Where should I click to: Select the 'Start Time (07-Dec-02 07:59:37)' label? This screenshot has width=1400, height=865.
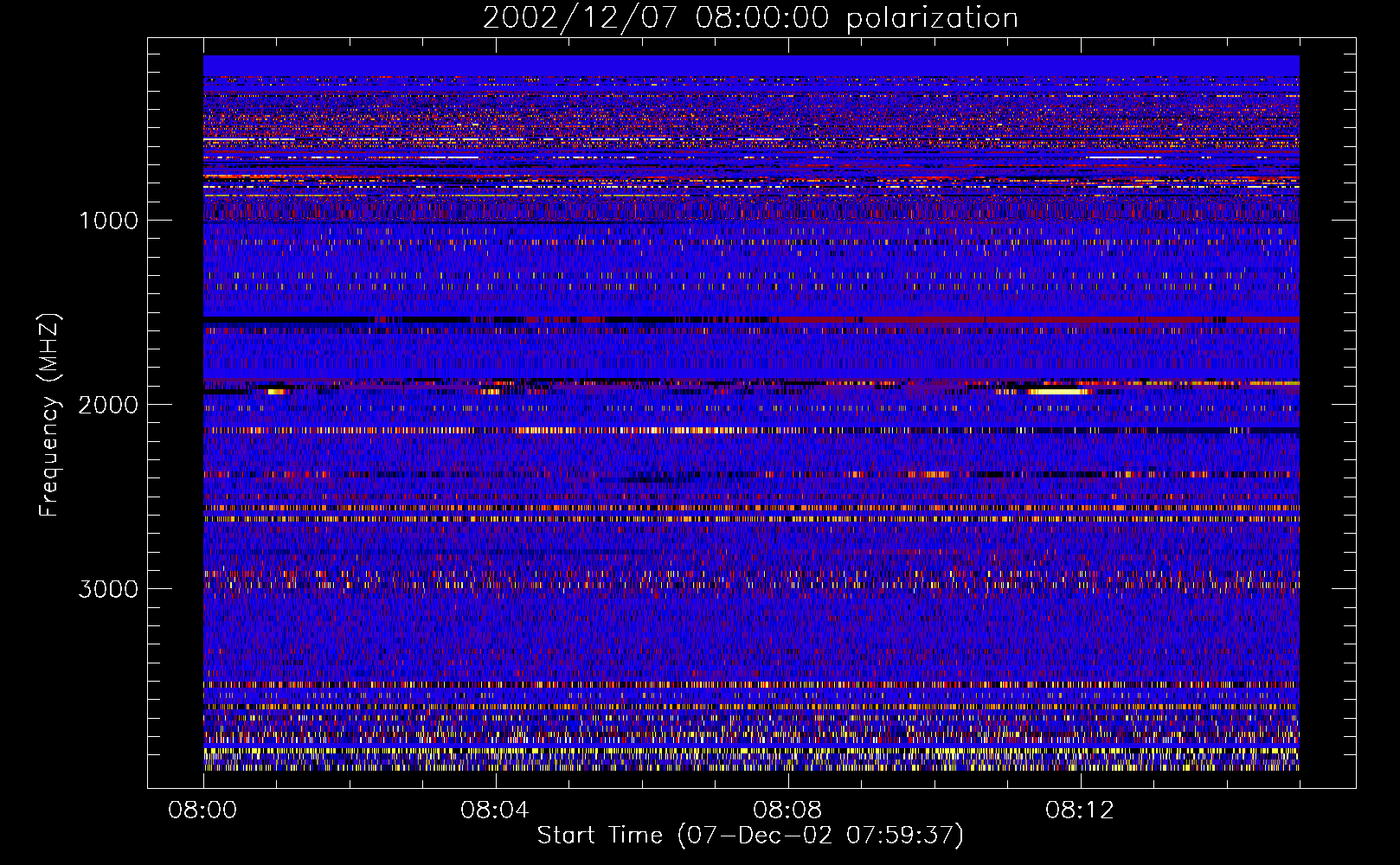pos(750,836)
